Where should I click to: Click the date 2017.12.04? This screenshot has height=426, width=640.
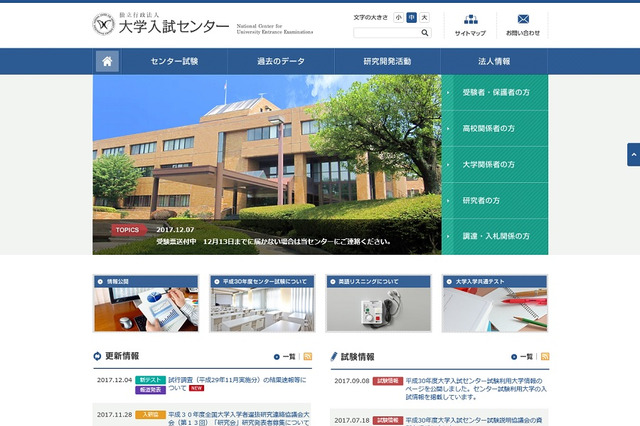click(115, 380)
